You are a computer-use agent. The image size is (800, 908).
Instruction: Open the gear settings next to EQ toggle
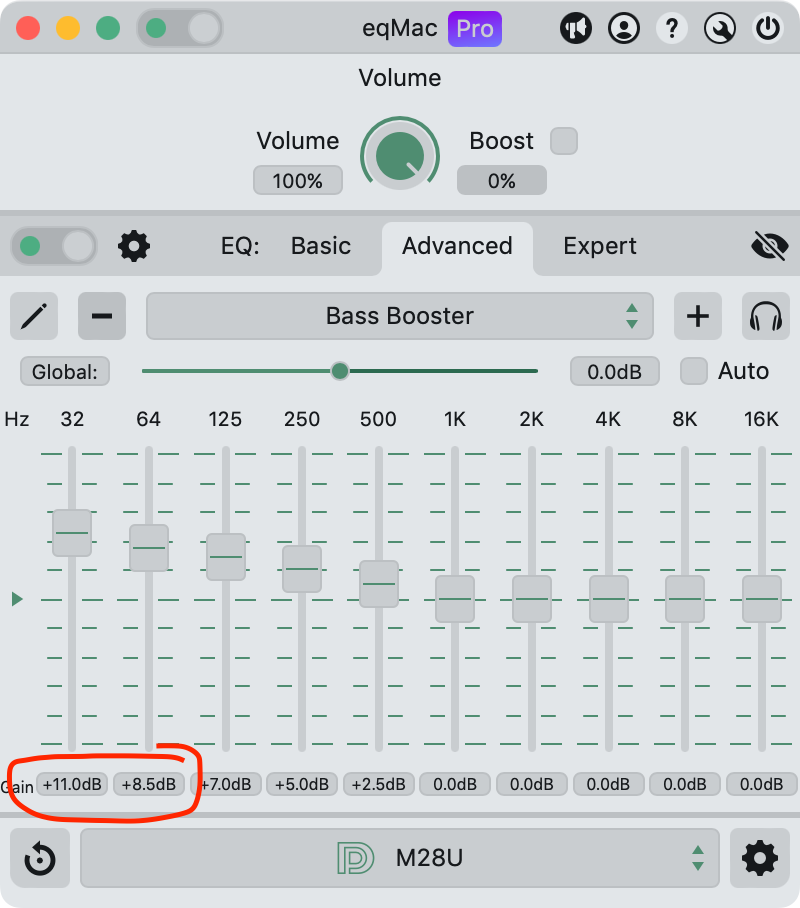(134, 246)
